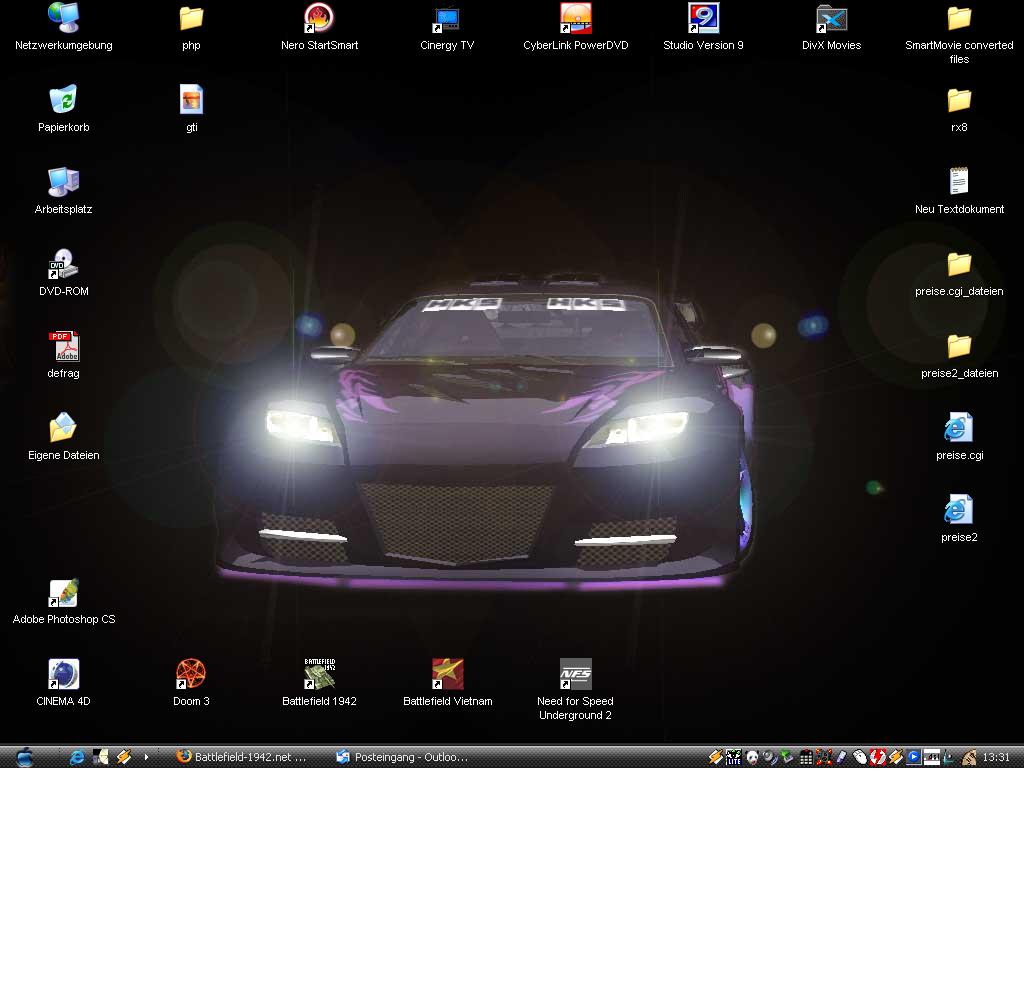The width and height of the screenshot is (1024, 998).
Task: Launch Doom 3 shortcut
Action: pos(191,683)
